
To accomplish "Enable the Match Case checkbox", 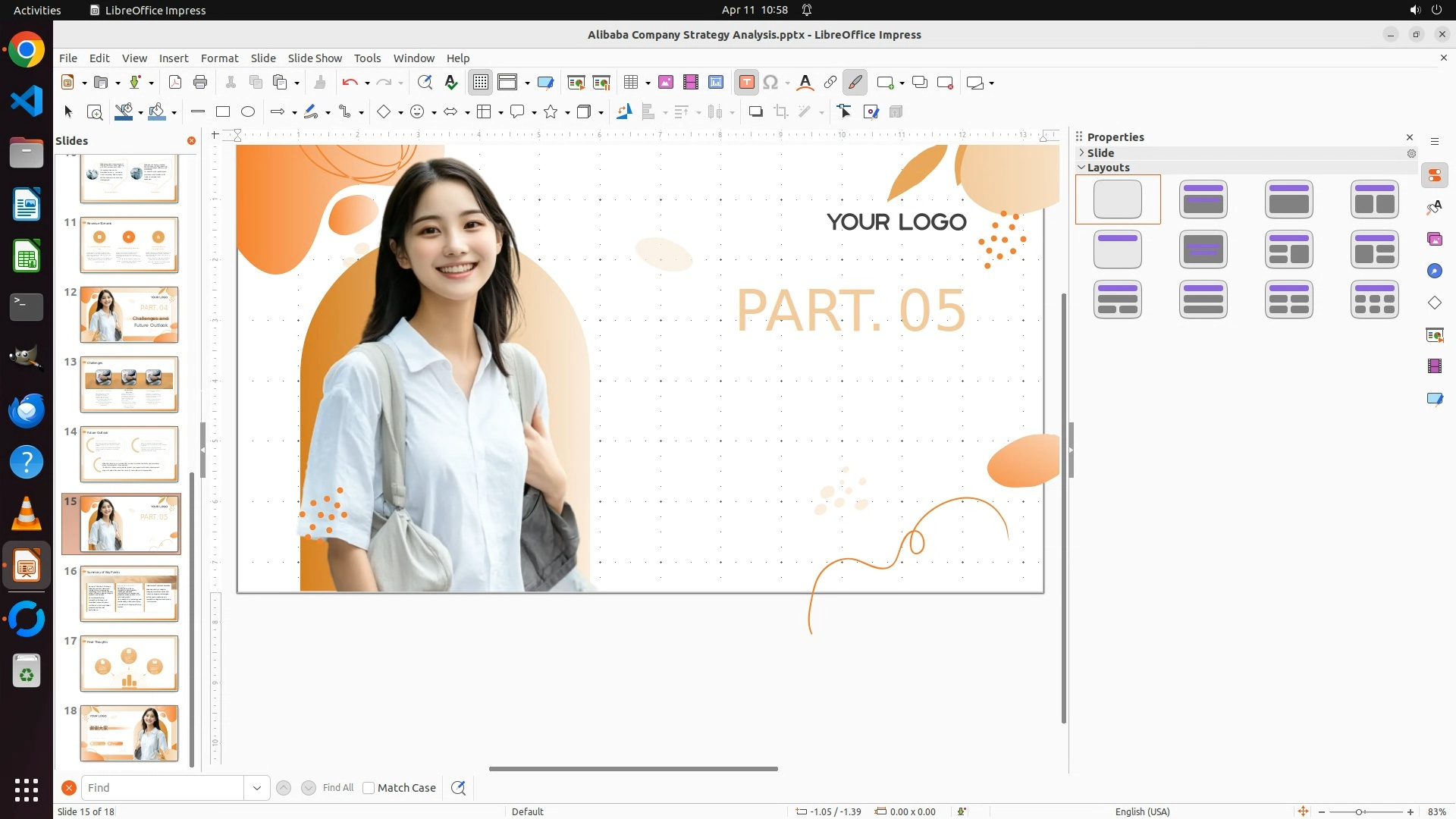I will tap(369, 788).
